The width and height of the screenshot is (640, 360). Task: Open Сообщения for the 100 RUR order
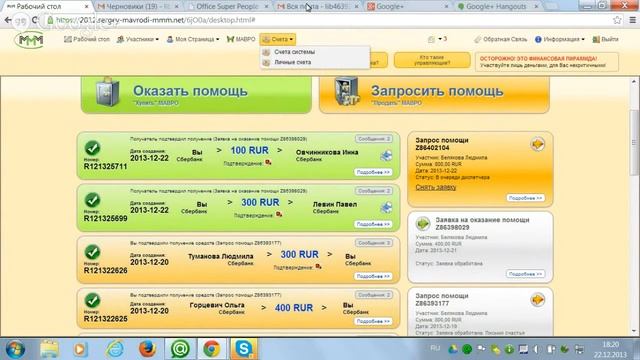coord(373,139)
